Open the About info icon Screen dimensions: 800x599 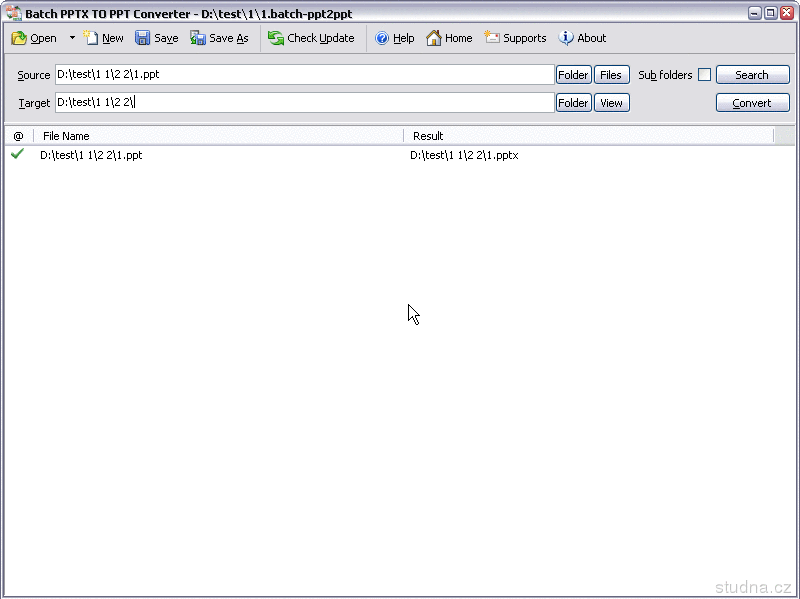[x=565, y=38]
